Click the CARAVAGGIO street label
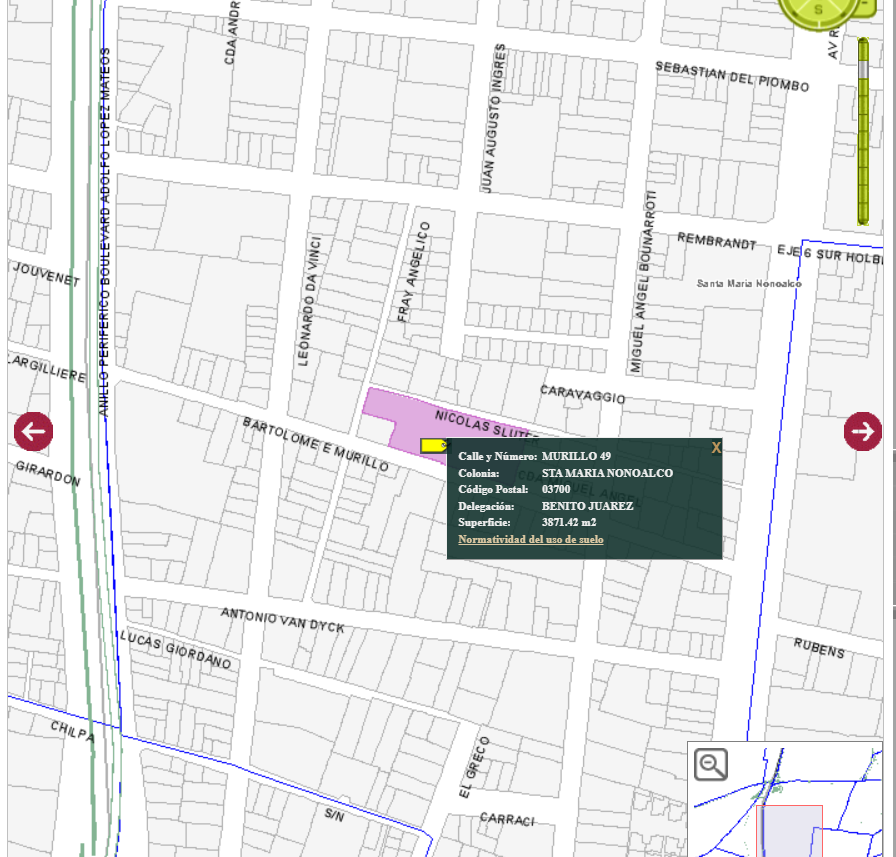Screen dimensions: 896x857 coord(582,394)
